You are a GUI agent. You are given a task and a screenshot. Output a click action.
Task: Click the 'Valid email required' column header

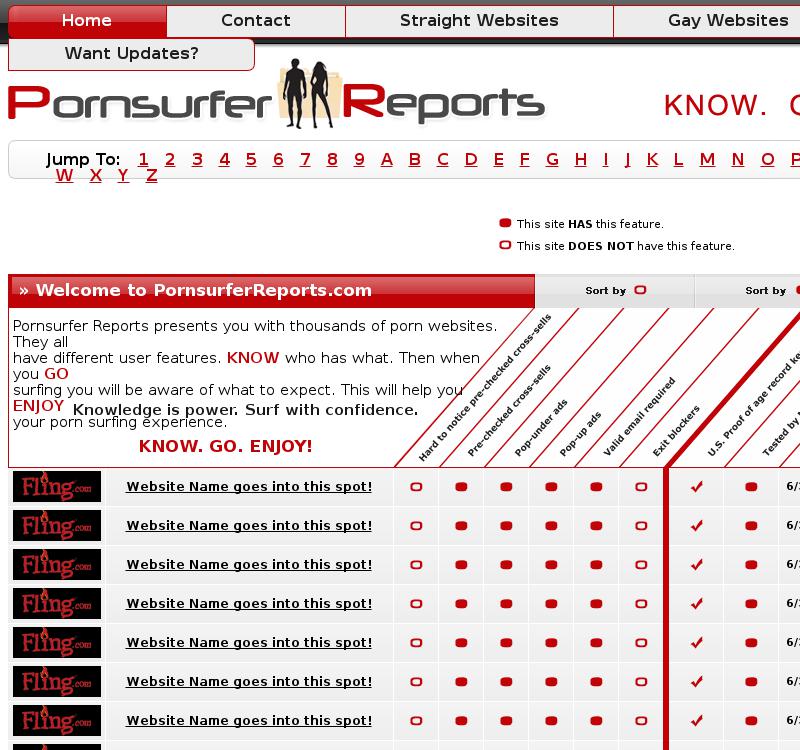pyautogui.click(x=639, y=416)
